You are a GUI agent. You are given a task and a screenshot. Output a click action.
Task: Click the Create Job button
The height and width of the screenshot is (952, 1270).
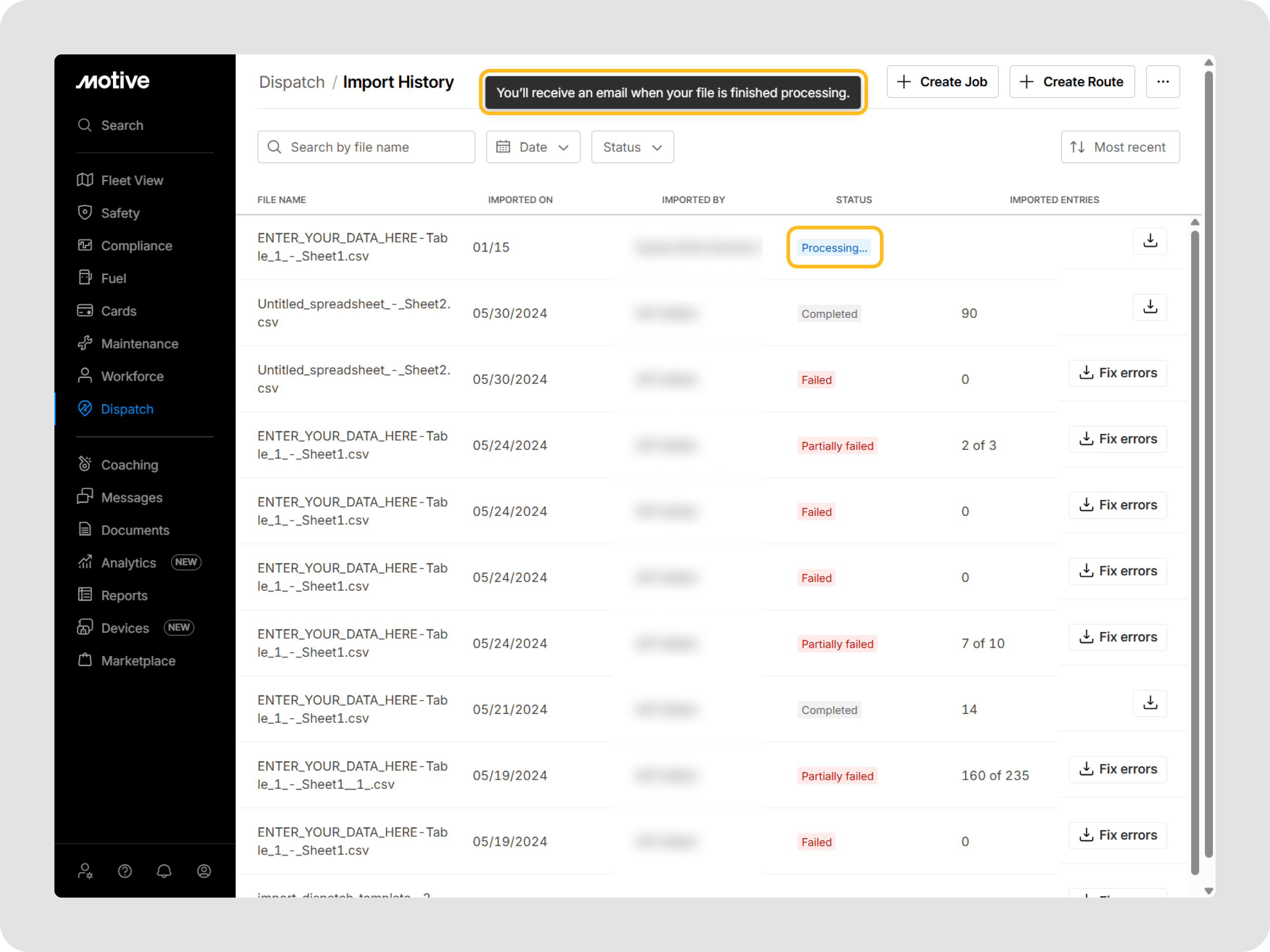pos(942,82)
